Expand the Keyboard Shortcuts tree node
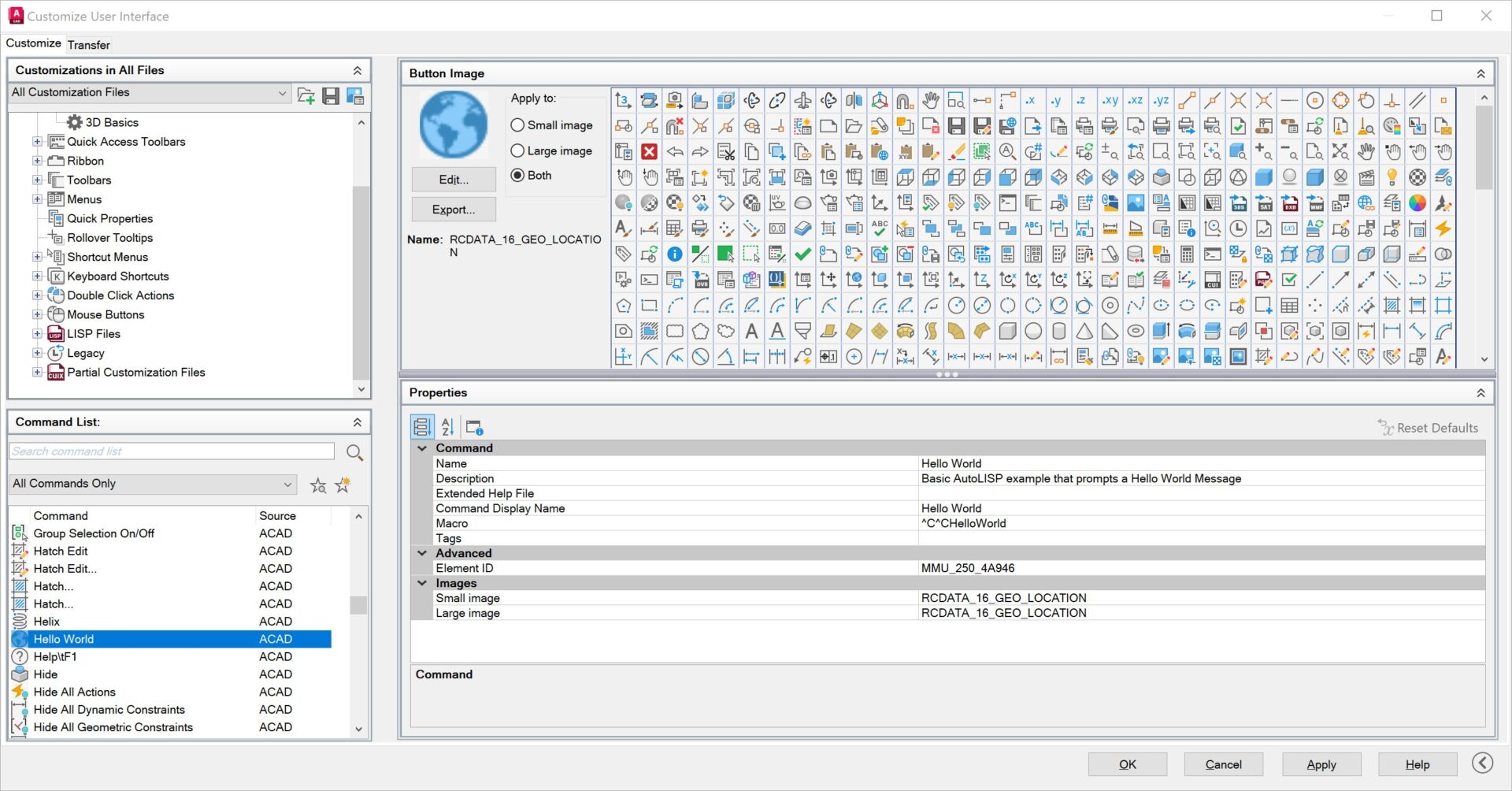 coord(37,277)
